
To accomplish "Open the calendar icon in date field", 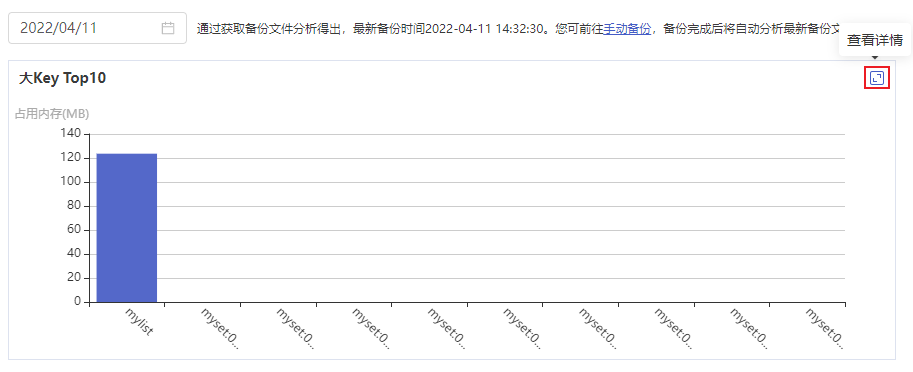I will (x=168, y=28).
